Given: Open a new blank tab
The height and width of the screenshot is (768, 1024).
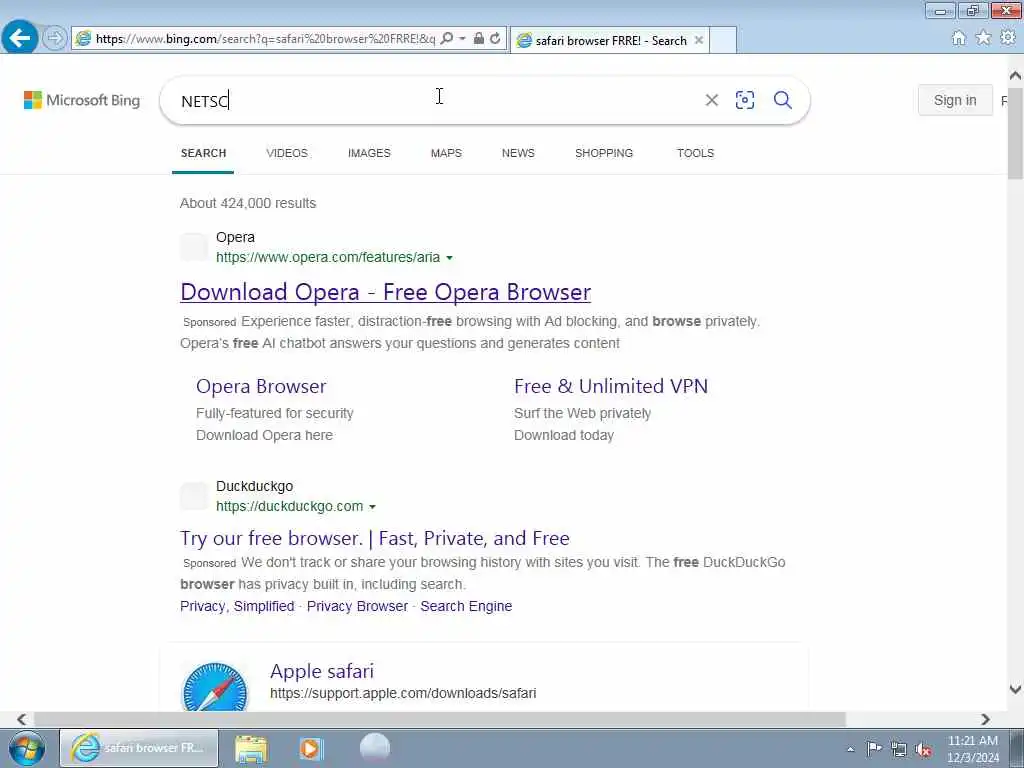Looking at the screenshot, I should coord(723,40).
